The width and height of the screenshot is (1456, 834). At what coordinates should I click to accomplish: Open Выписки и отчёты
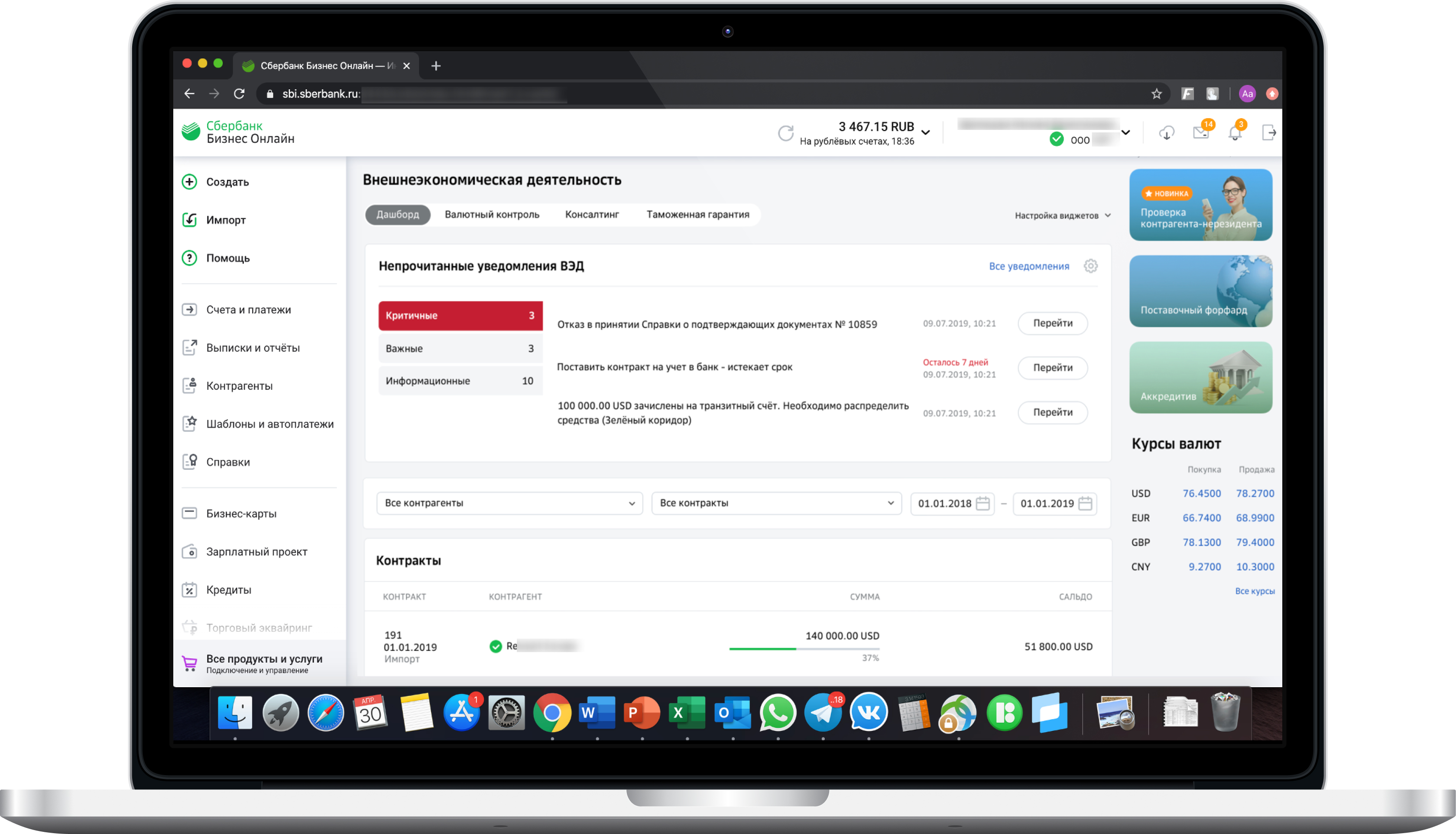(253, 348)
